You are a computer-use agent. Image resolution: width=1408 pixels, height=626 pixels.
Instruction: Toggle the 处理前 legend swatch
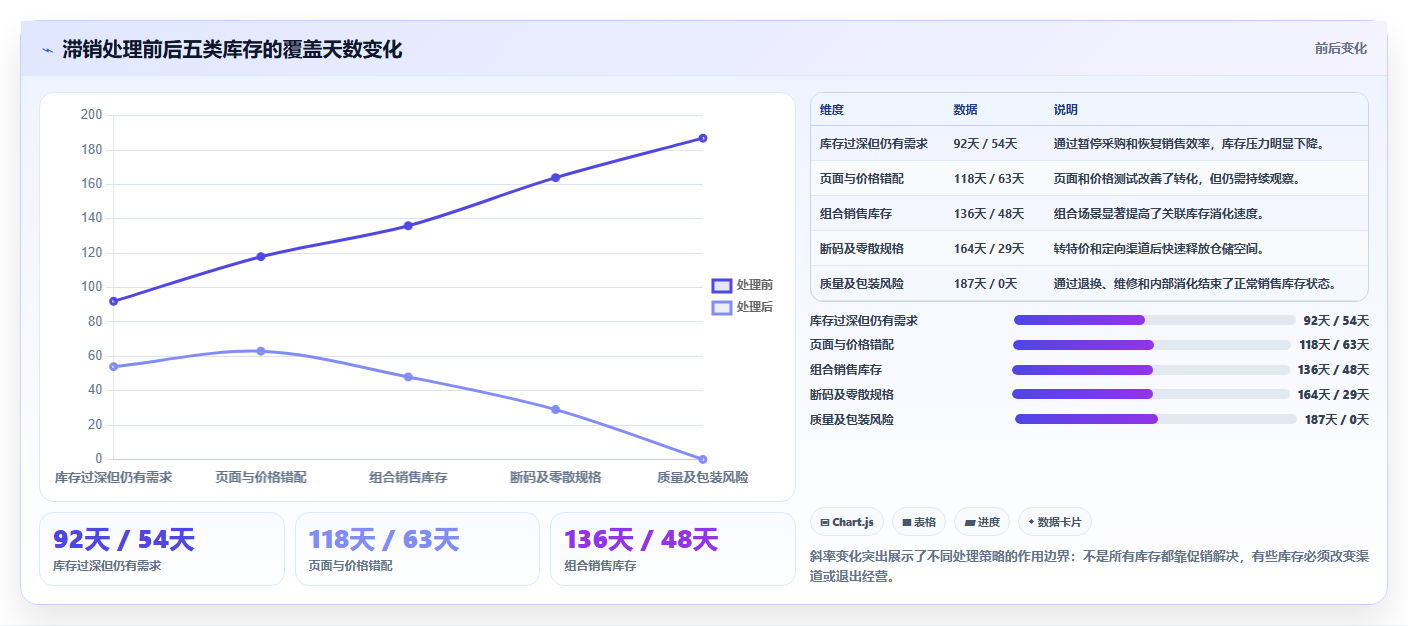(x=721, y=285)
